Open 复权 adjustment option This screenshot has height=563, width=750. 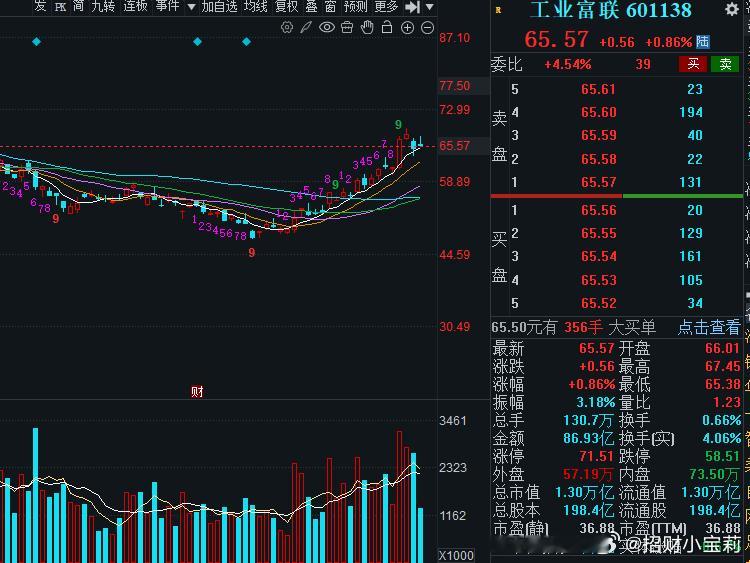click(287, 6)
